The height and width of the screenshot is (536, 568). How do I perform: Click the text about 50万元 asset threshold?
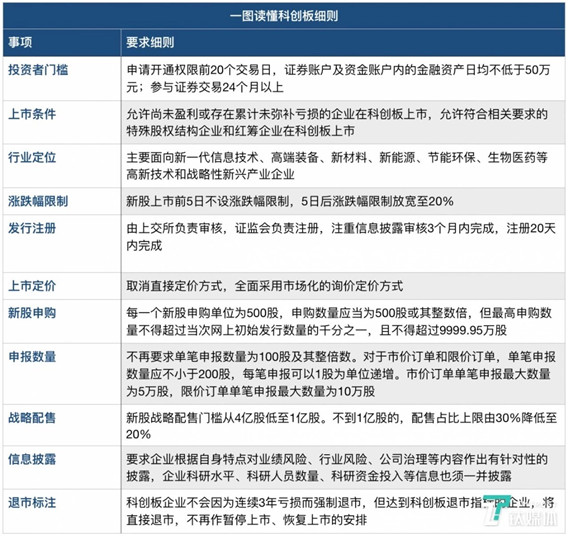coord(338,78)
